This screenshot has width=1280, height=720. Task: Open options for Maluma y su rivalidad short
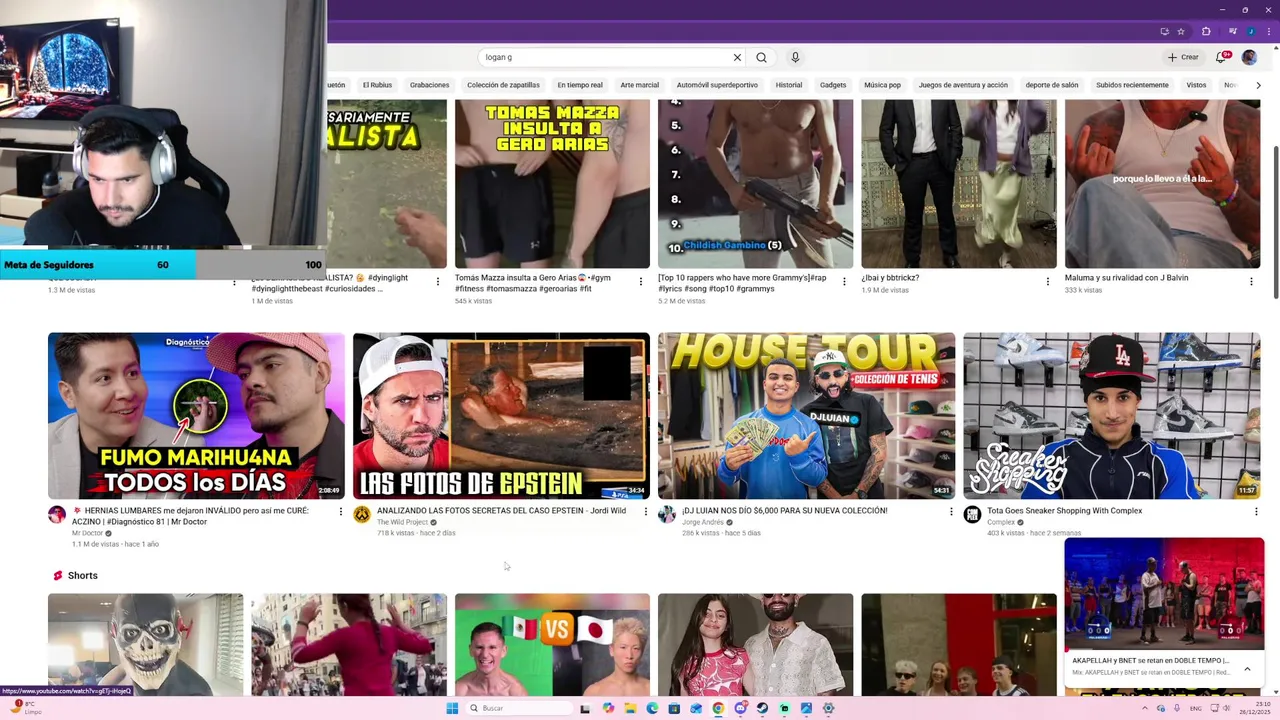click(1251, 282)
